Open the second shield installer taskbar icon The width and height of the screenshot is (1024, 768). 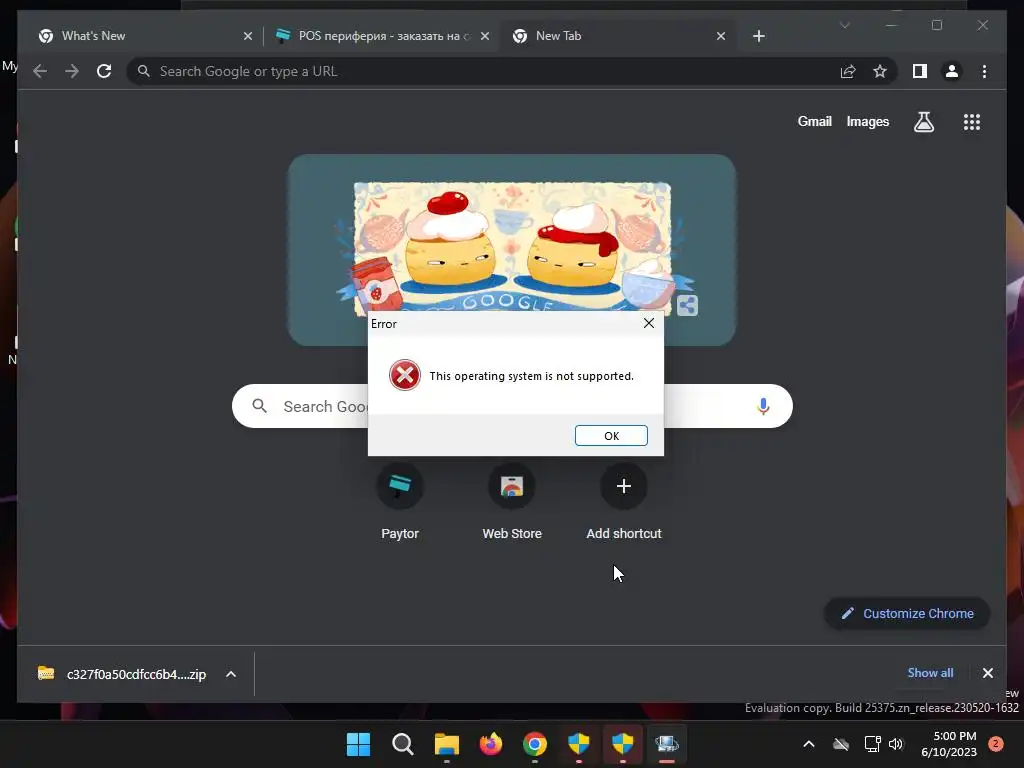pyautogui.click(x=622, y=744)
